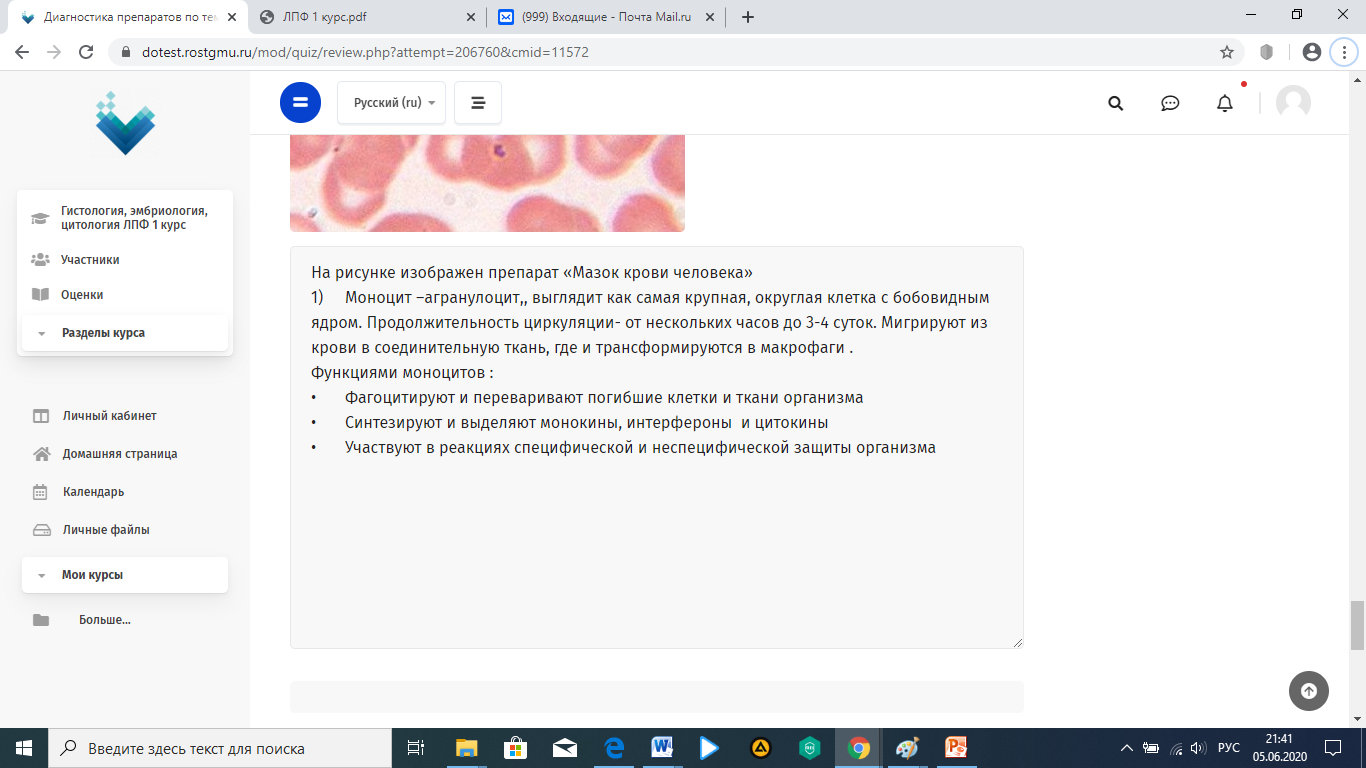
Task: Close the ЛПФ 1 курс.pdf tab
Action: (471, 17)
